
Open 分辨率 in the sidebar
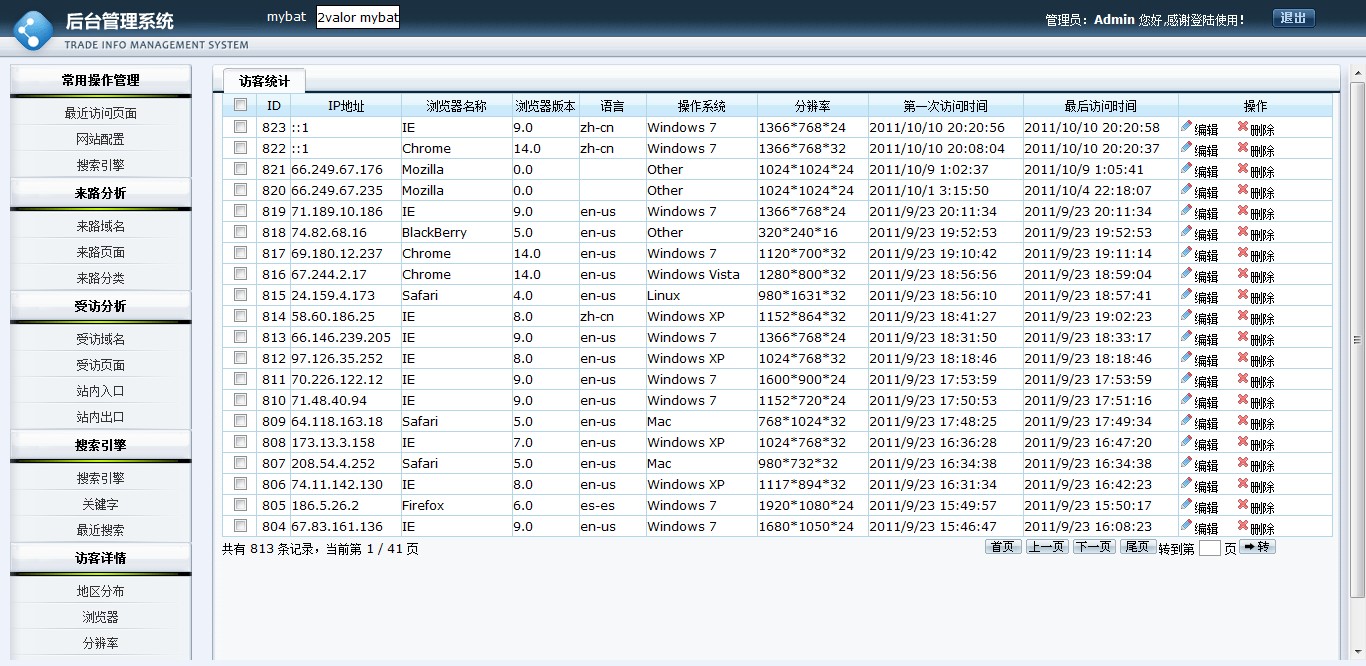click(100, 644)
